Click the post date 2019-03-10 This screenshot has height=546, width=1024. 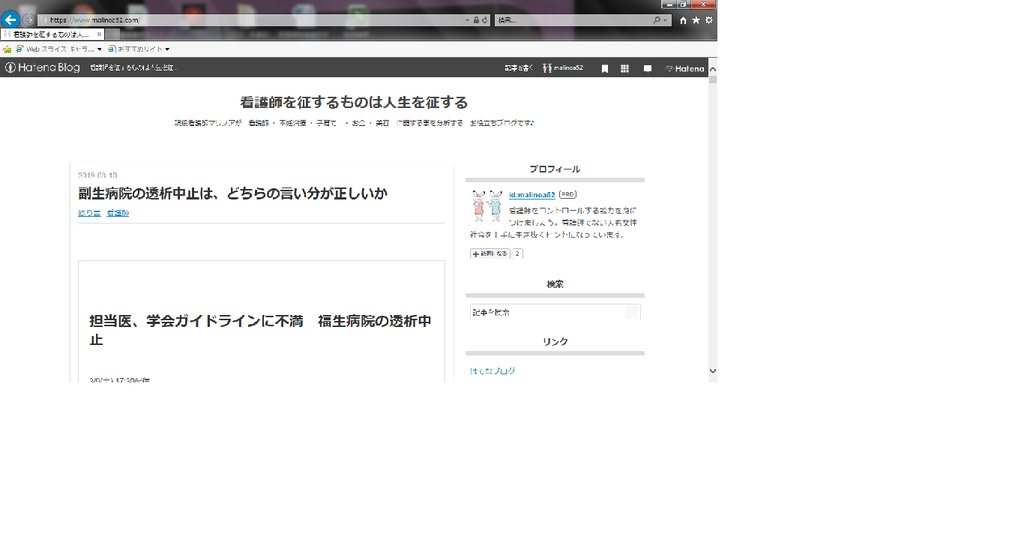97,175
